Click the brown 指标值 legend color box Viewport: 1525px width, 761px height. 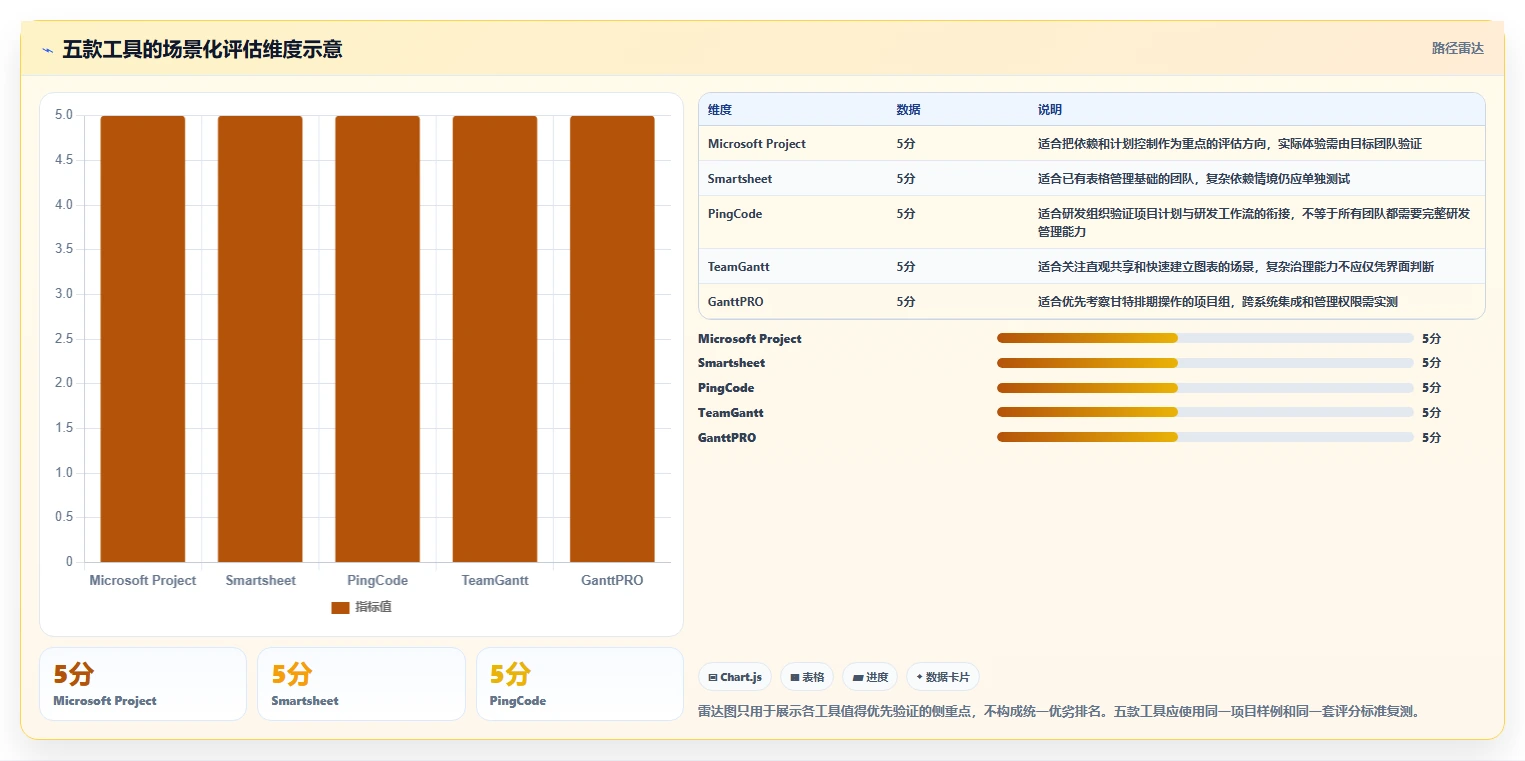coord(340,608)
